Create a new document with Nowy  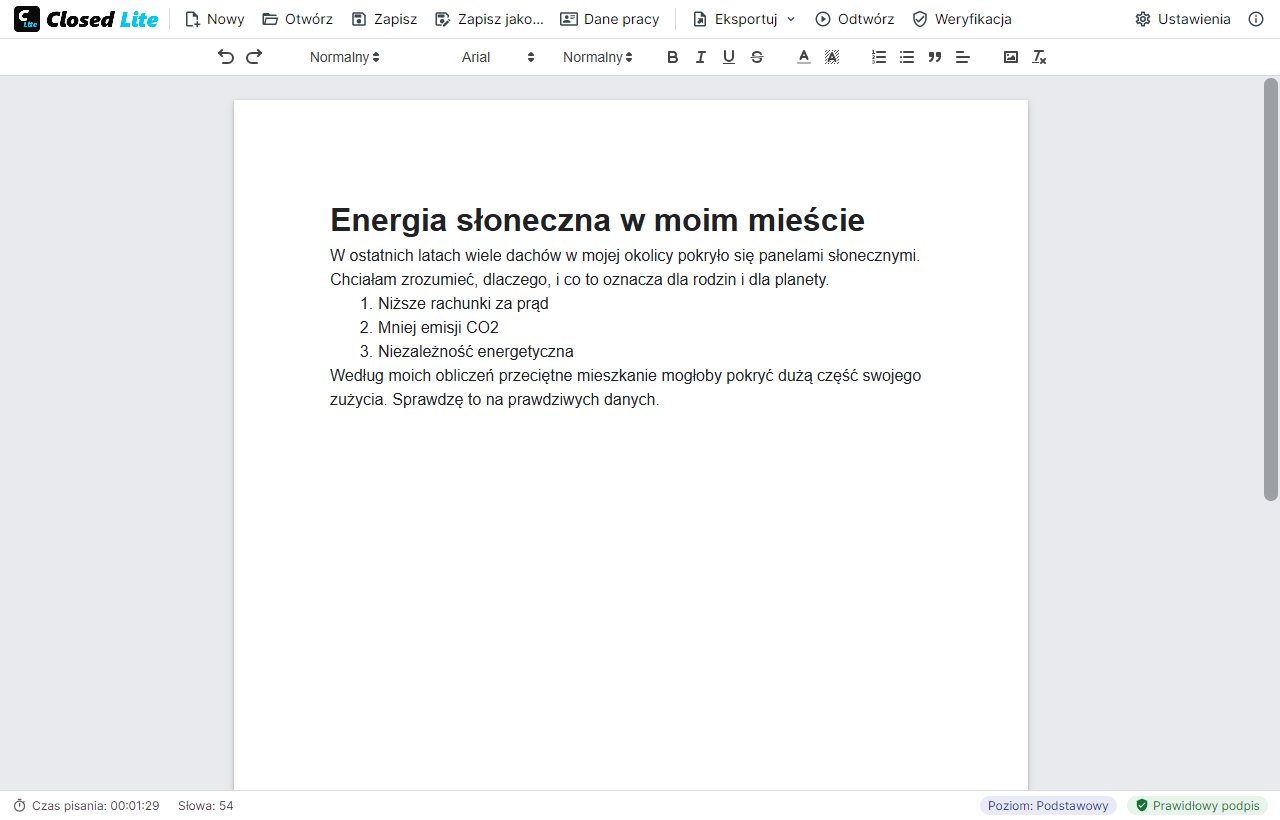pos(214,19)
